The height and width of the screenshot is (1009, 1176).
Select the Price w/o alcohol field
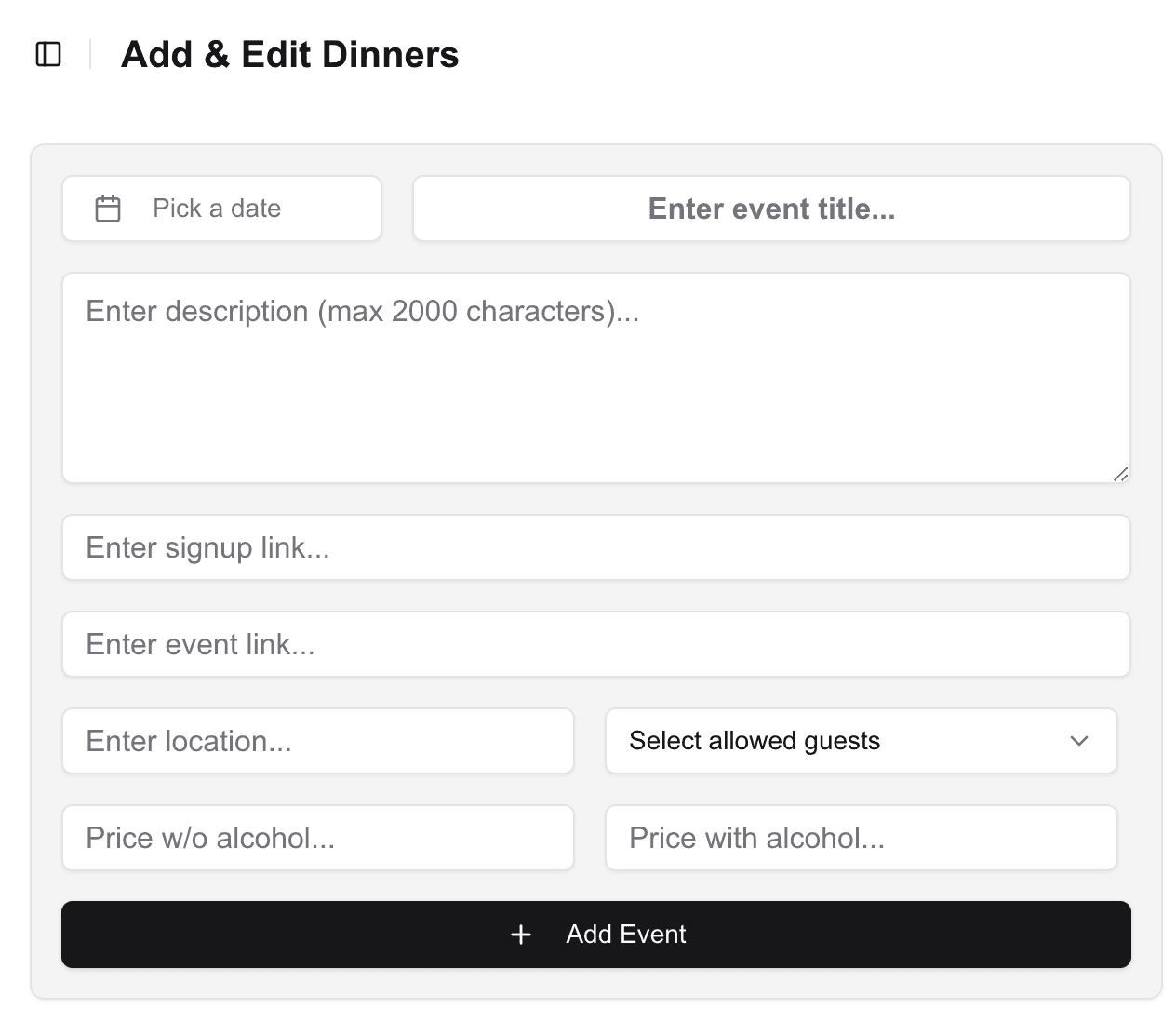click(x=317, y=838)
